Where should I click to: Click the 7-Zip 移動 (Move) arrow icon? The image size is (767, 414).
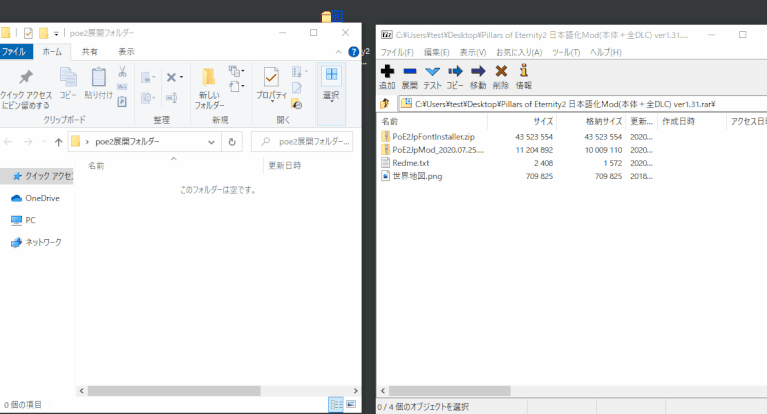tap(478, 71)
